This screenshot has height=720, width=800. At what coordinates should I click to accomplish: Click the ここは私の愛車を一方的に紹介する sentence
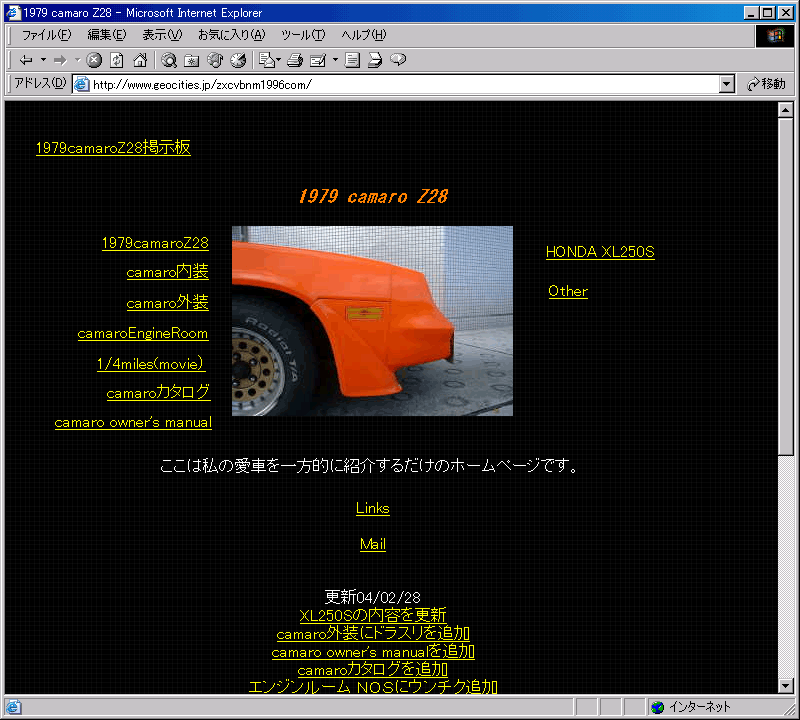[x=368, y=465]
